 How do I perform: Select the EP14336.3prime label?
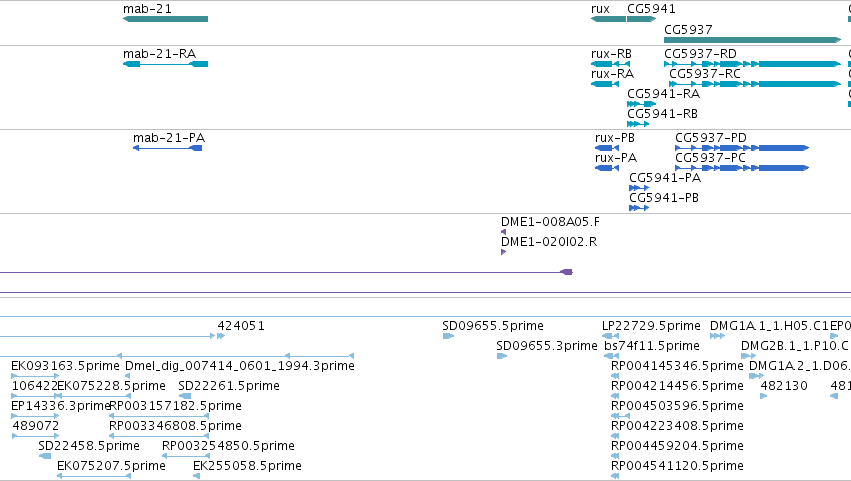[60, 406]
